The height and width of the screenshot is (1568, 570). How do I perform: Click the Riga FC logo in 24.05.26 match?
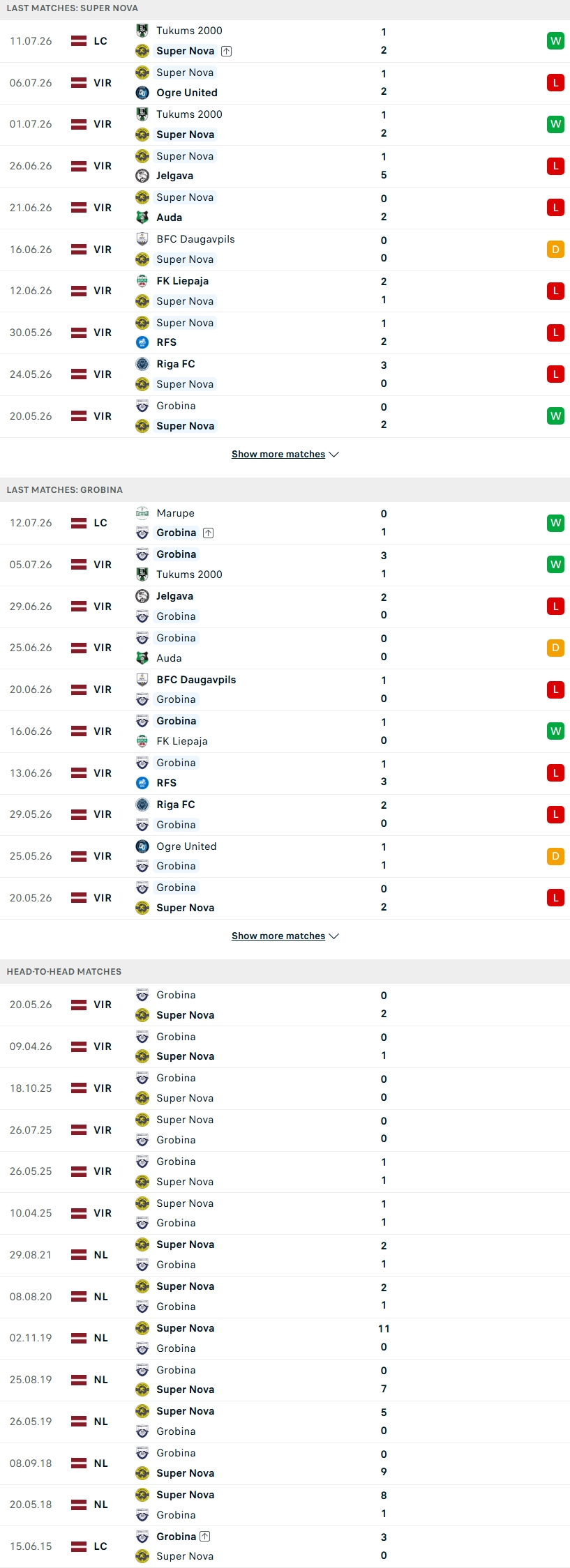click(x=142, y=364)
